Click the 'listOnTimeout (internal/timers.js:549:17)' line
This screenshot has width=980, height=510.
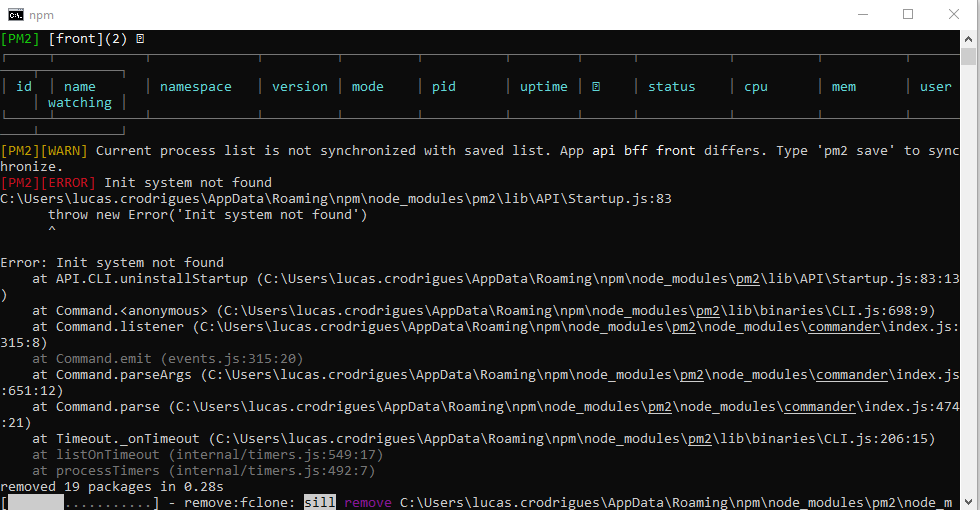(x=208, y=455)
